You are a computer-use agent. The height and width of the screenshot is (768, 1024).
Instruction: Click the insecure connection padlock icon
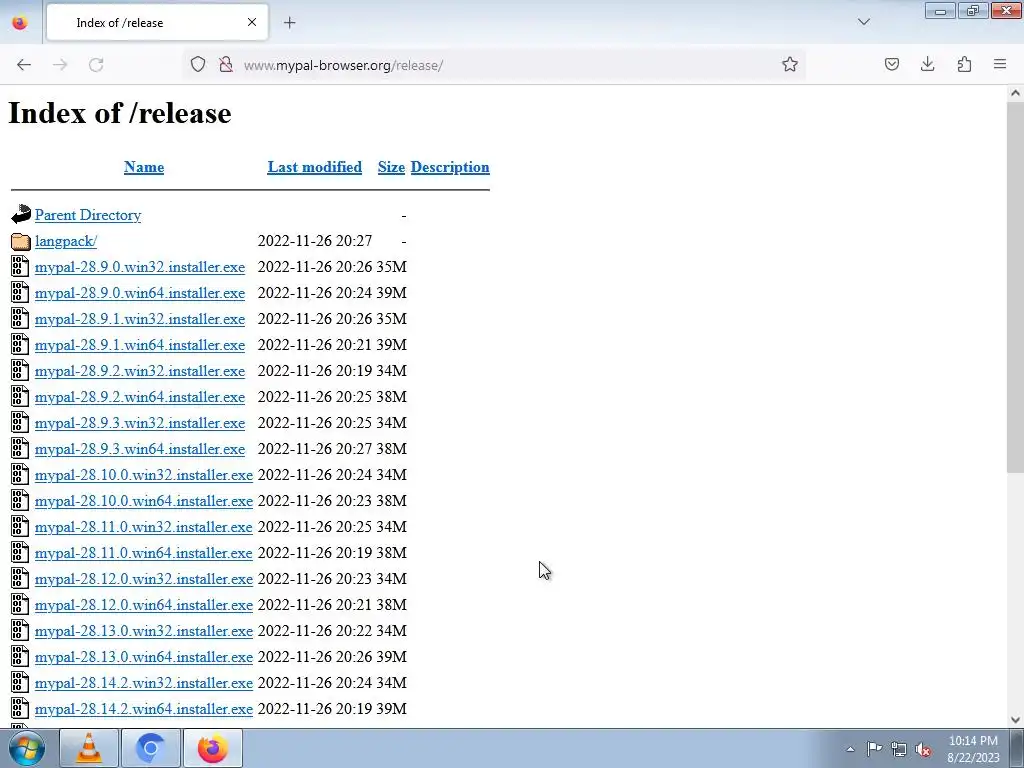[x=226, y=65]
